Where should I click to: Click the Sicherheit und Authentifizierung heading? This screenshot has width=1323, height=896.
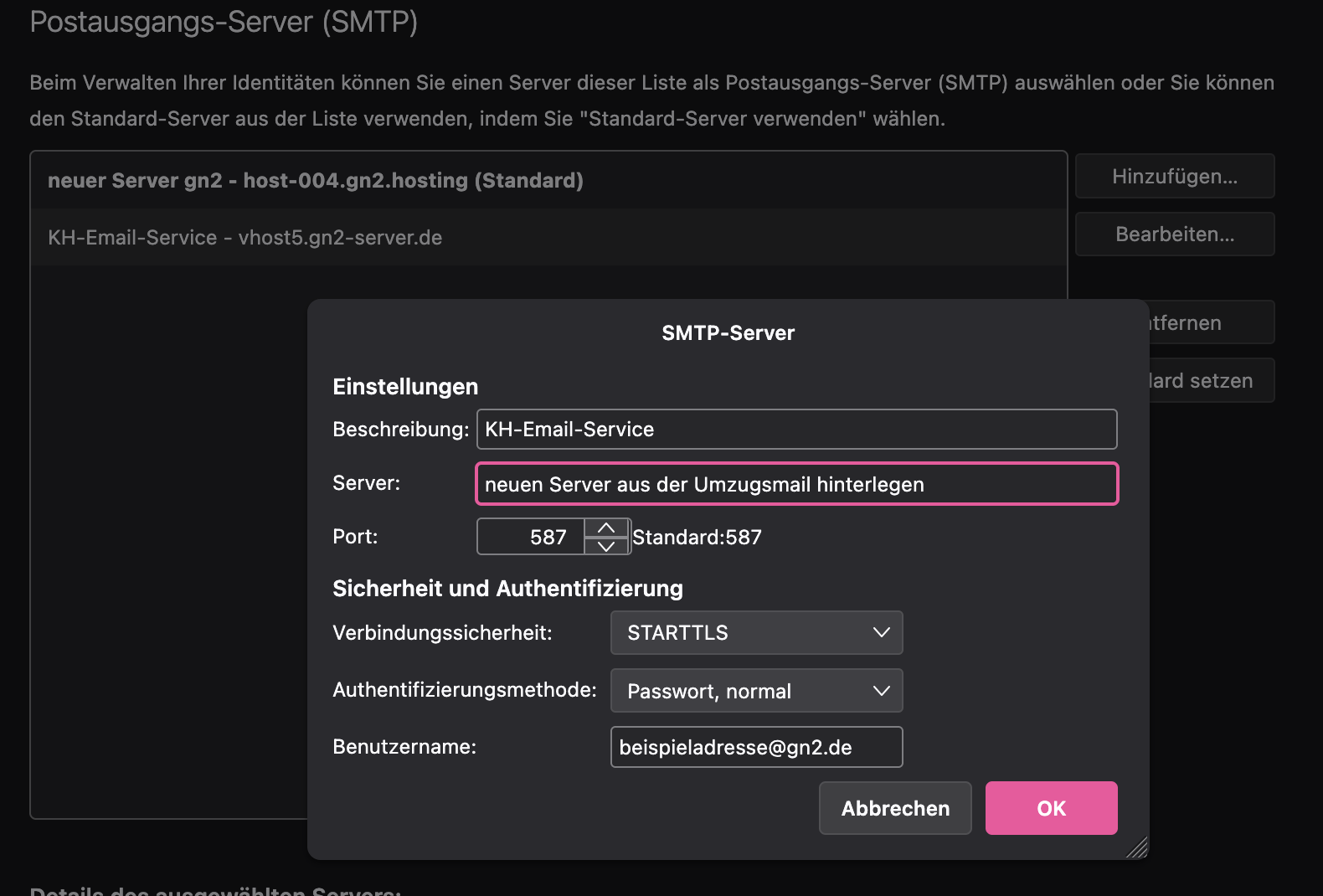click(507, 589)
